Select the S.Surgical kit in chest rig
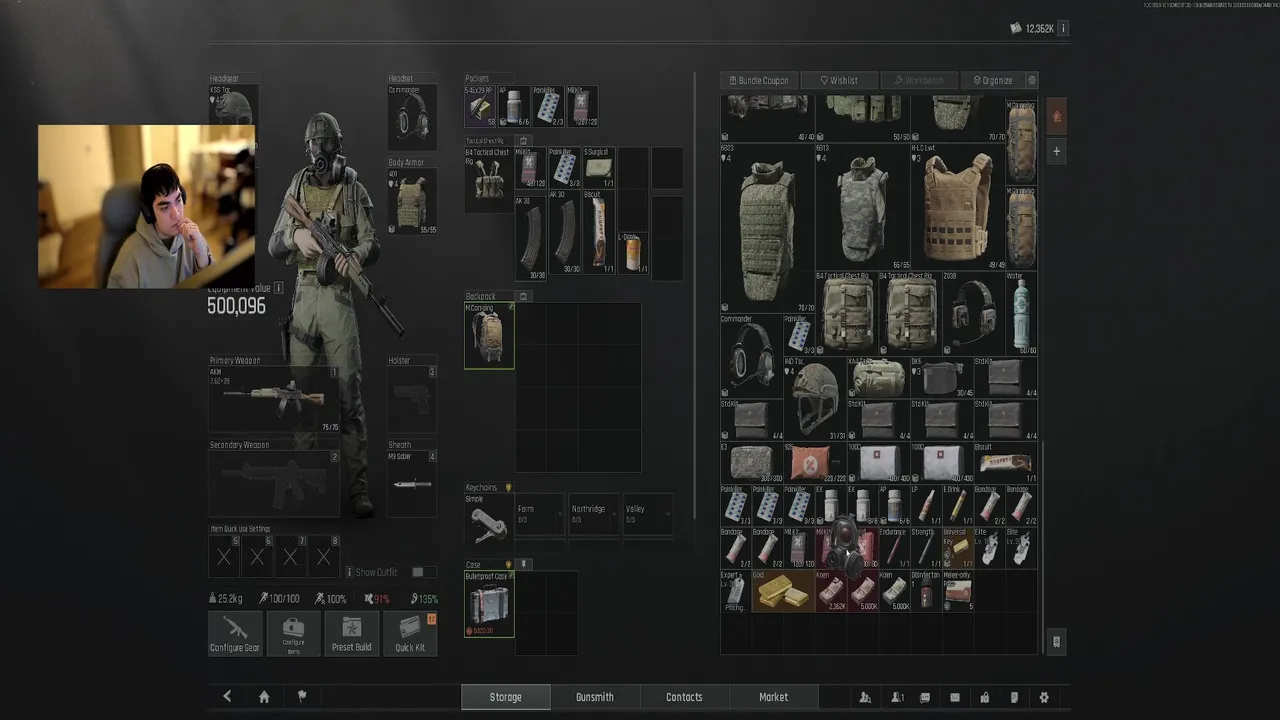This screenshot has width=1280, height=720. coord(599,168)
